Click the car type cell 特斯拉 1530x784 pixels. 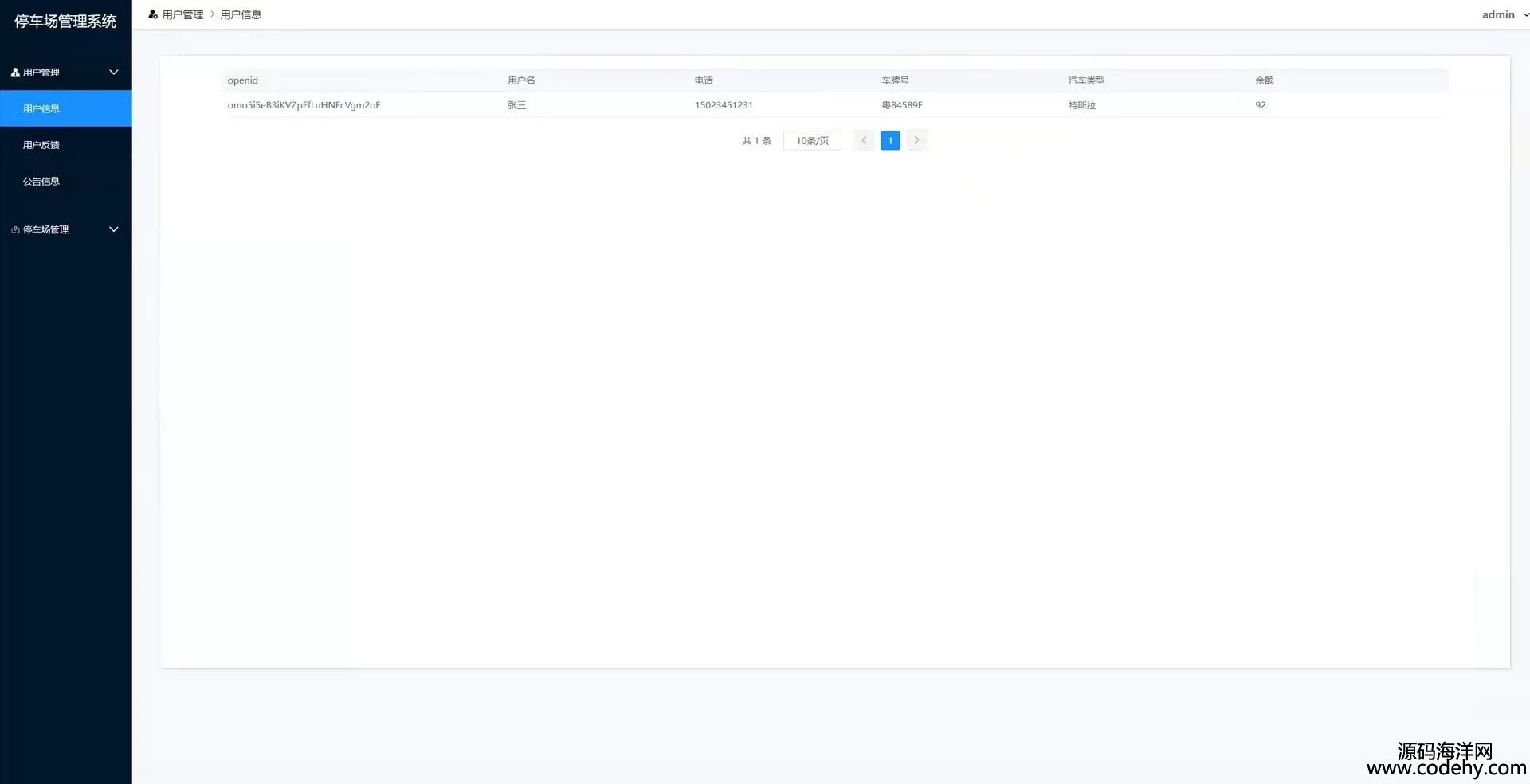click(1082, 105)
